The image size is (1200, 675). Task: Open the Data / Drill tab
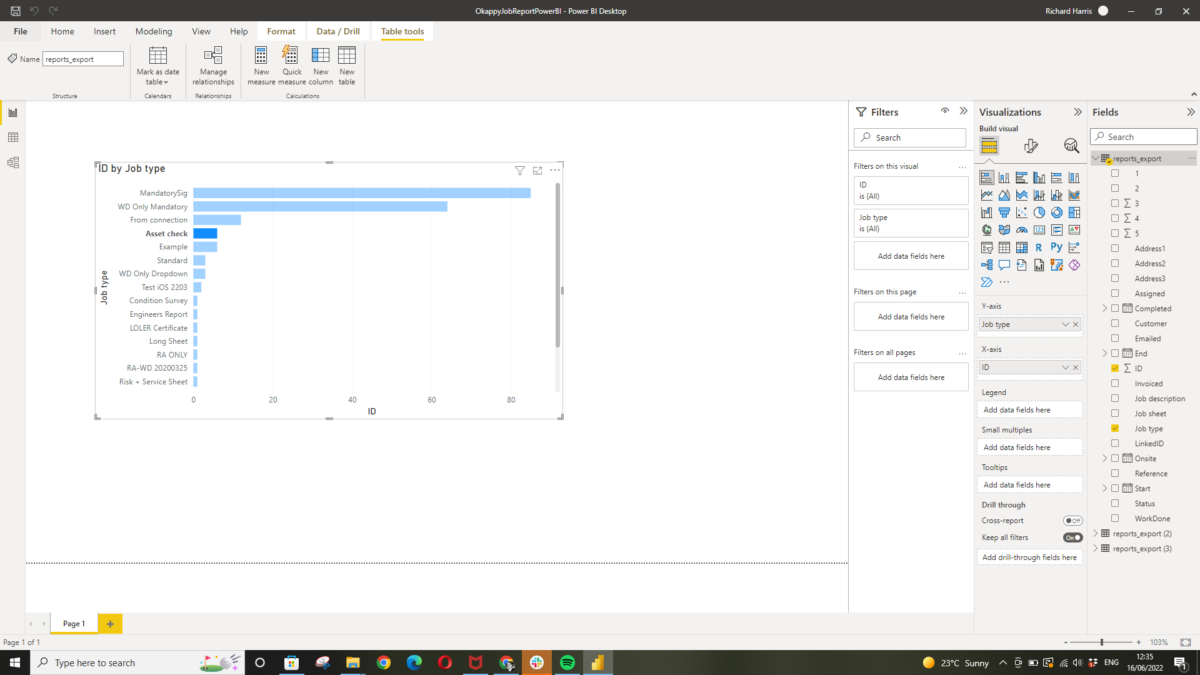[338, 31]
